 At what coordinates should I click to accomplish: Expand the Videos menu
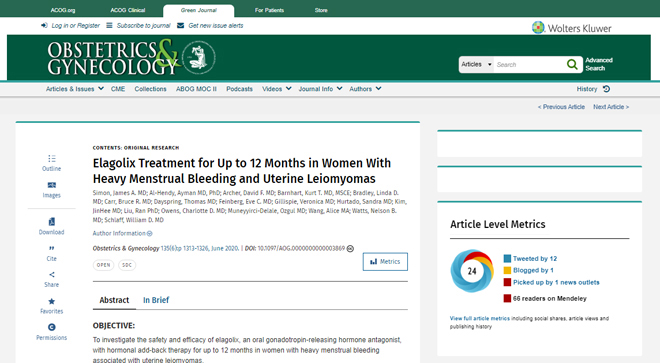click(x=277, y=89)
